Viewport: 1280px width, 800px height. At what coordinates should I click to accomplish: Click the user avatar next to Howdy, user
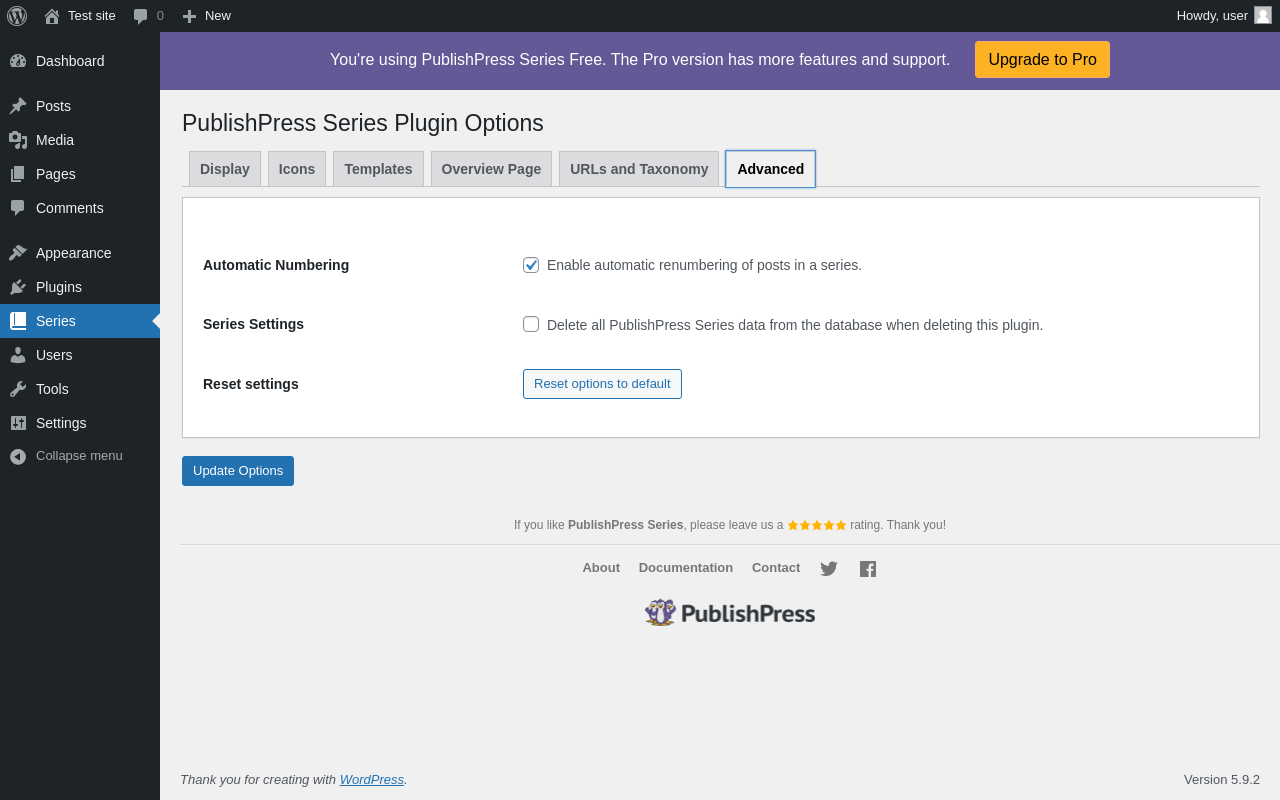1263,15
